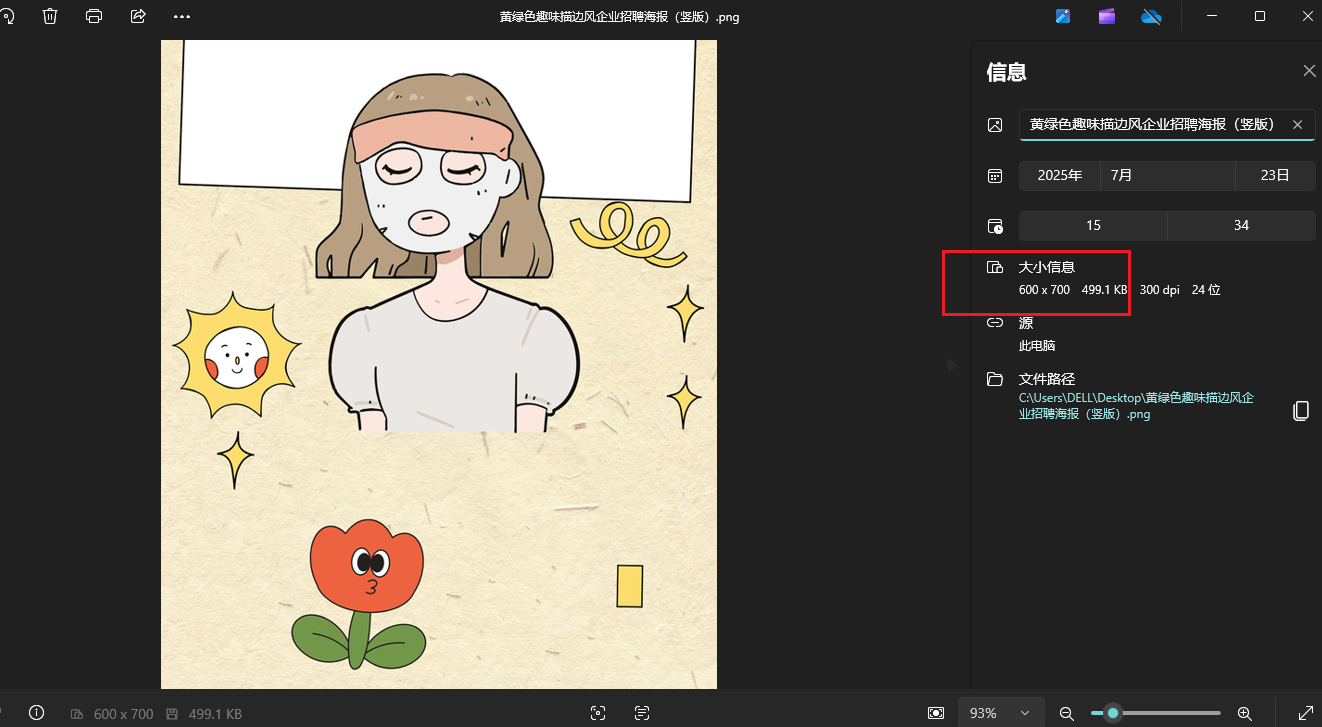Click the OneDrive cloud icon
The width and height of the screenshot is (1322, 727).
click(x=1151, y=16)
